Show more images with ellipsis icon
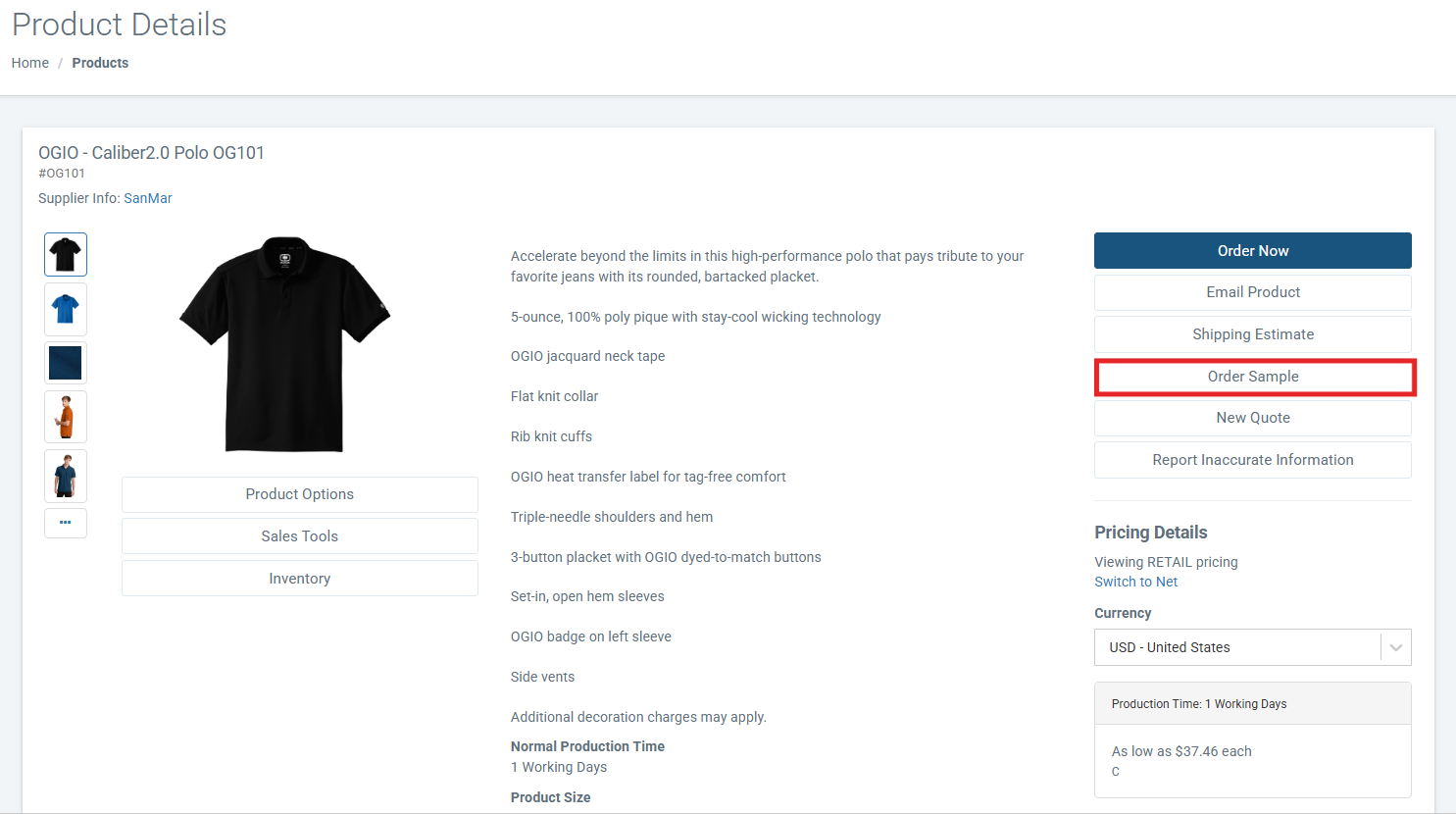The width and height of the screenshot is (1456, 814). tap(66, 523)
